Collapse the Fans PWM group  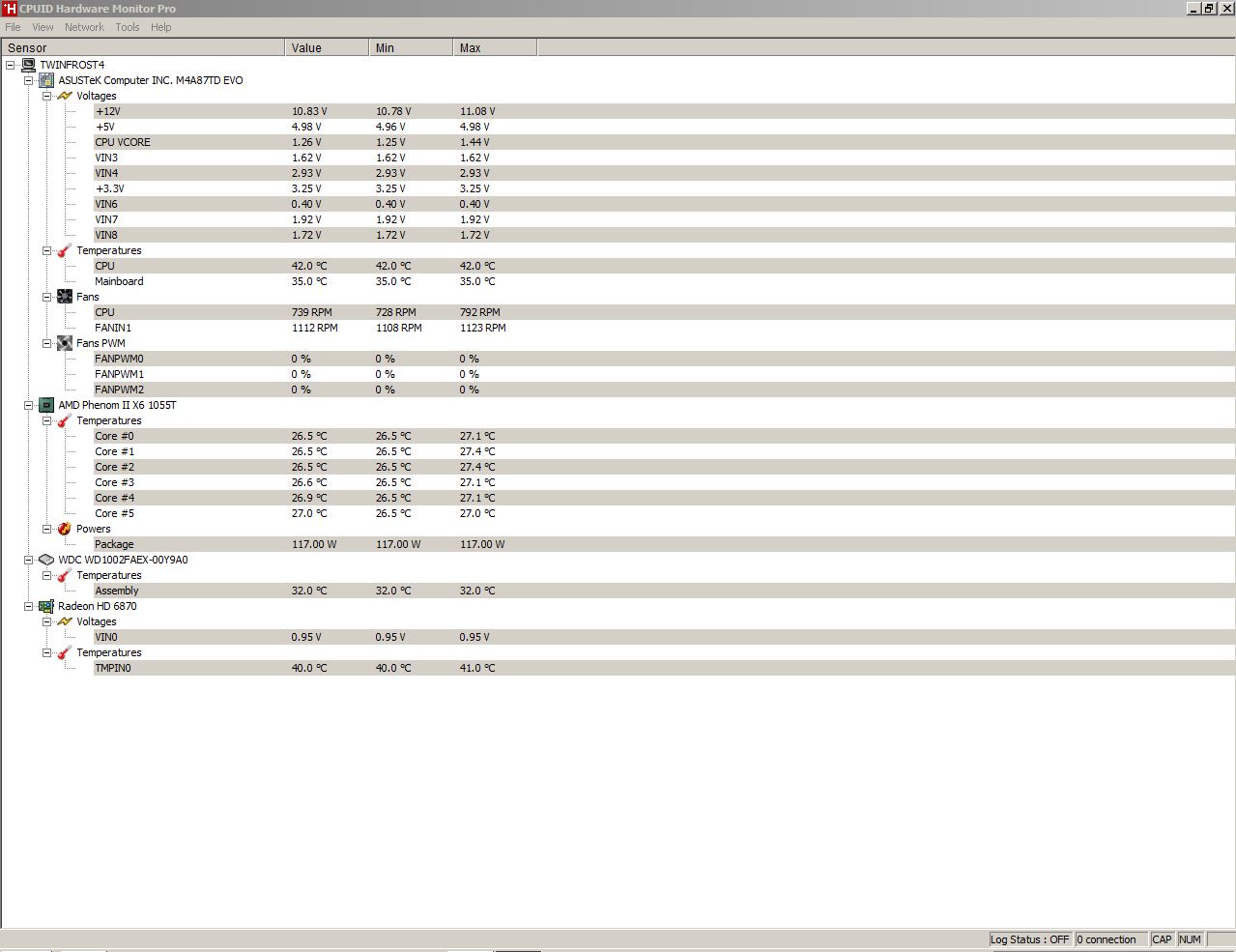coord(46,343)
